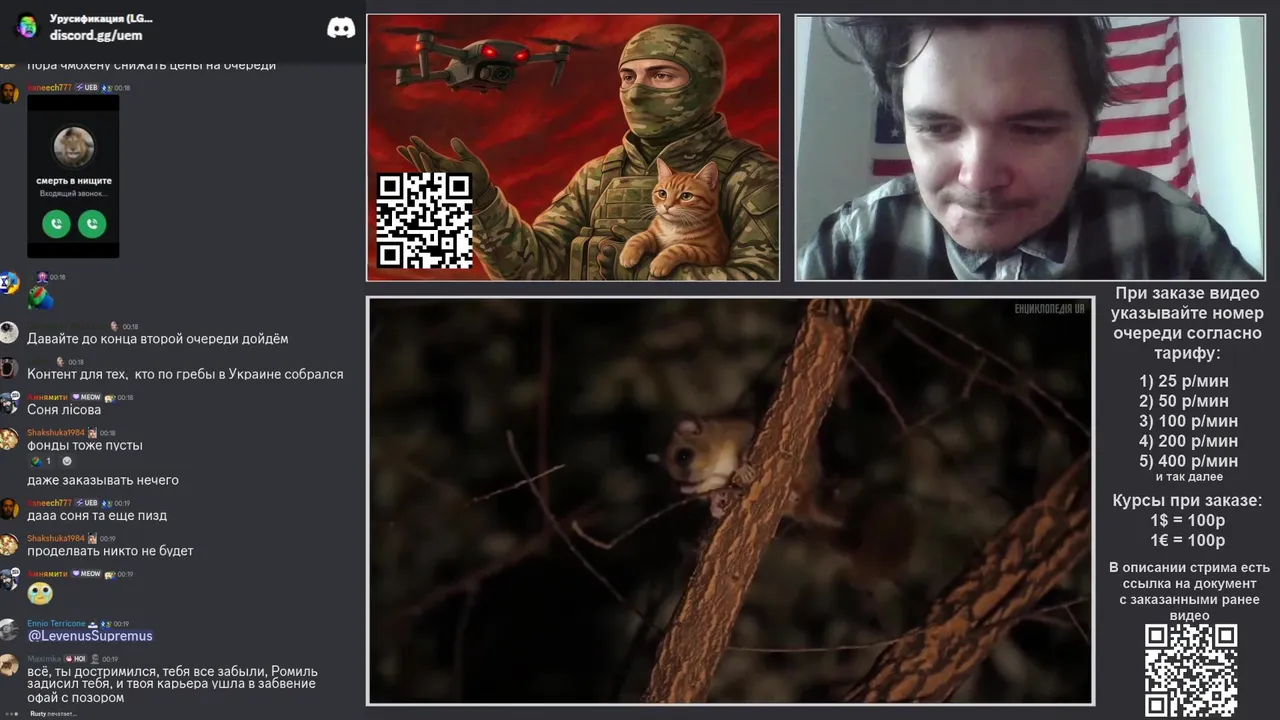The height and width of the screenshot is (720, 1280).
Task: Click the crying face emoji message
Action: (40, 593)
